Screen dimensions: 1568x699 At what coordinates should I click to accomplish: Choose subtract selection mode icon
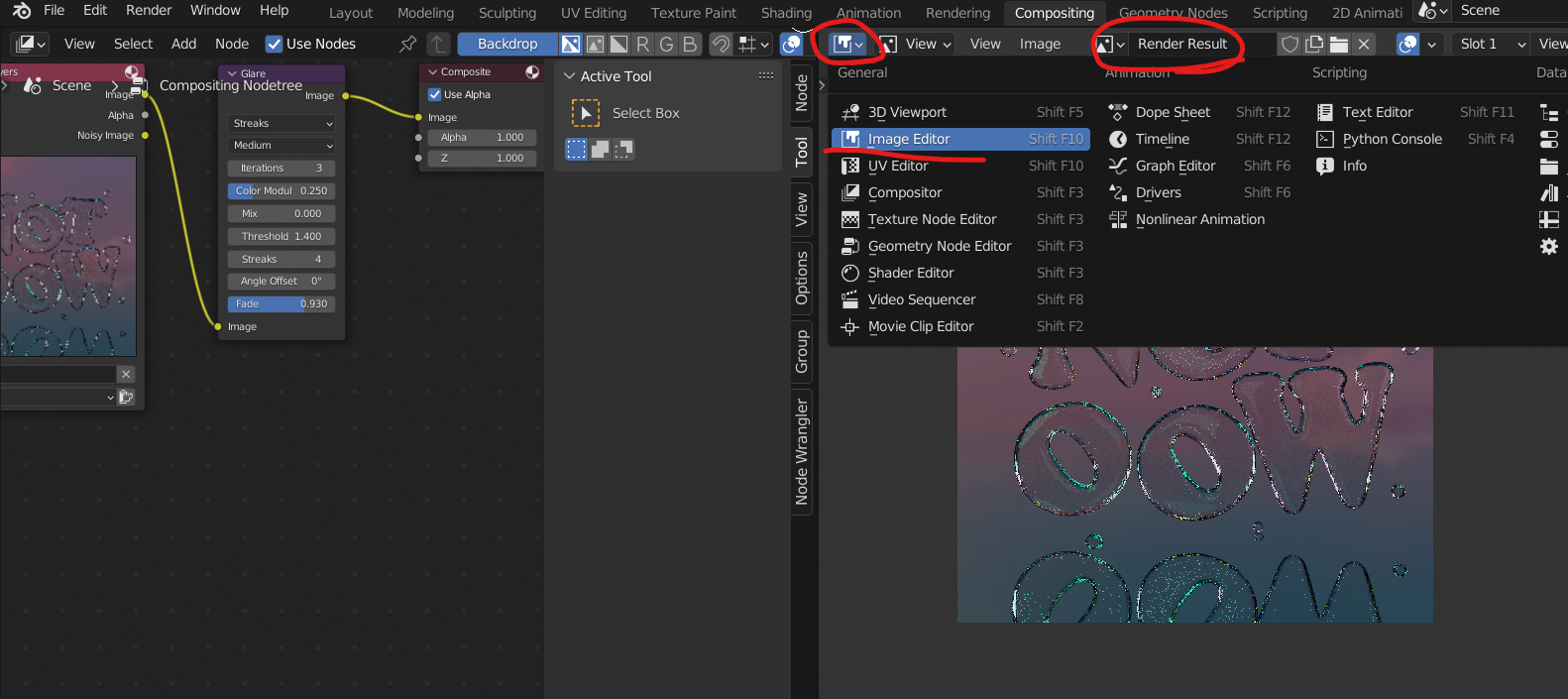623,149
